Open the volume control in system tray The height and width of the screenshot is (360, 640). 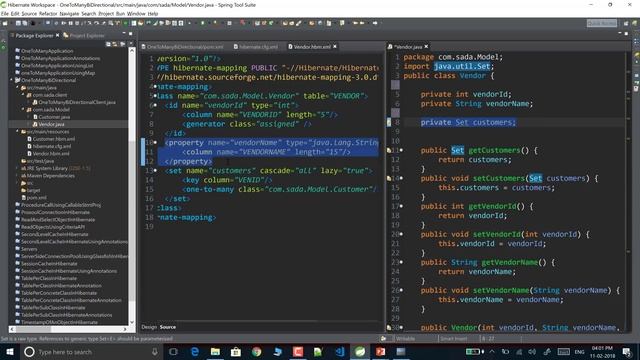pyautogui.click(x=532, y=351)
